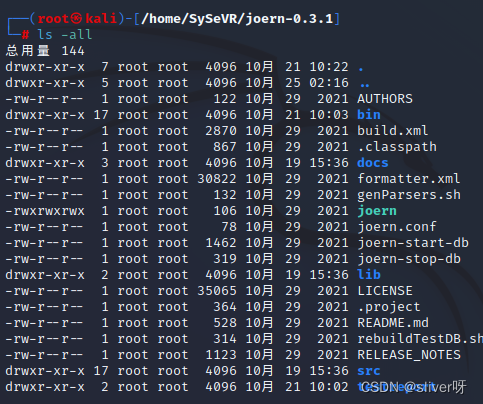Select the 'bin' directory name

[369, 115]
